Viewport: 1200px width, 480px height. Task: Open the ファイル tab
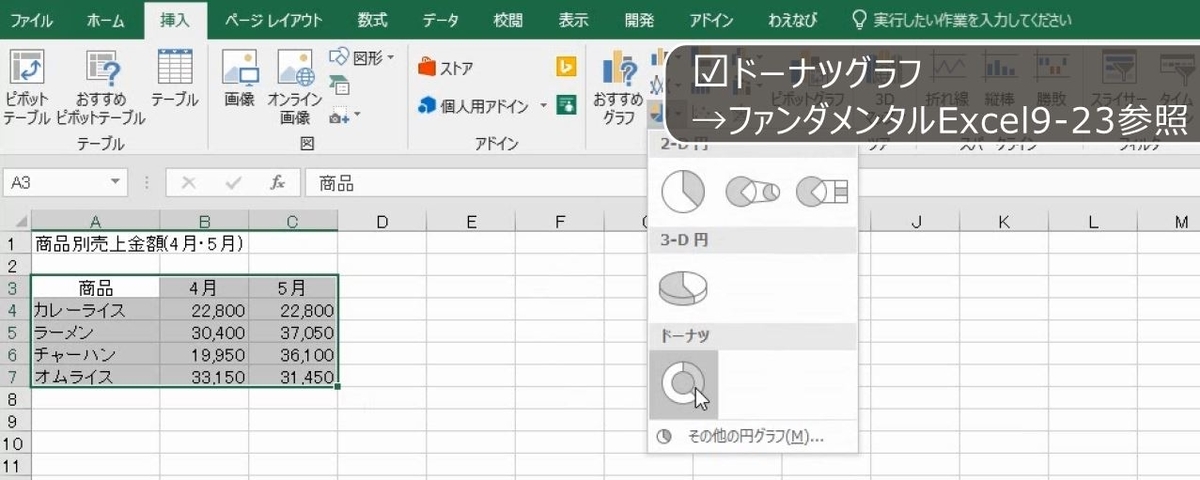click(32, 19)
